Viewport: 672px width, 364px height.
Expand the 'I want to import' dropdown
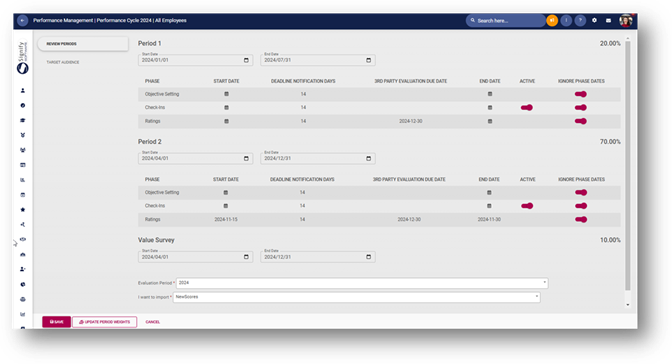[x=537, y=297]
